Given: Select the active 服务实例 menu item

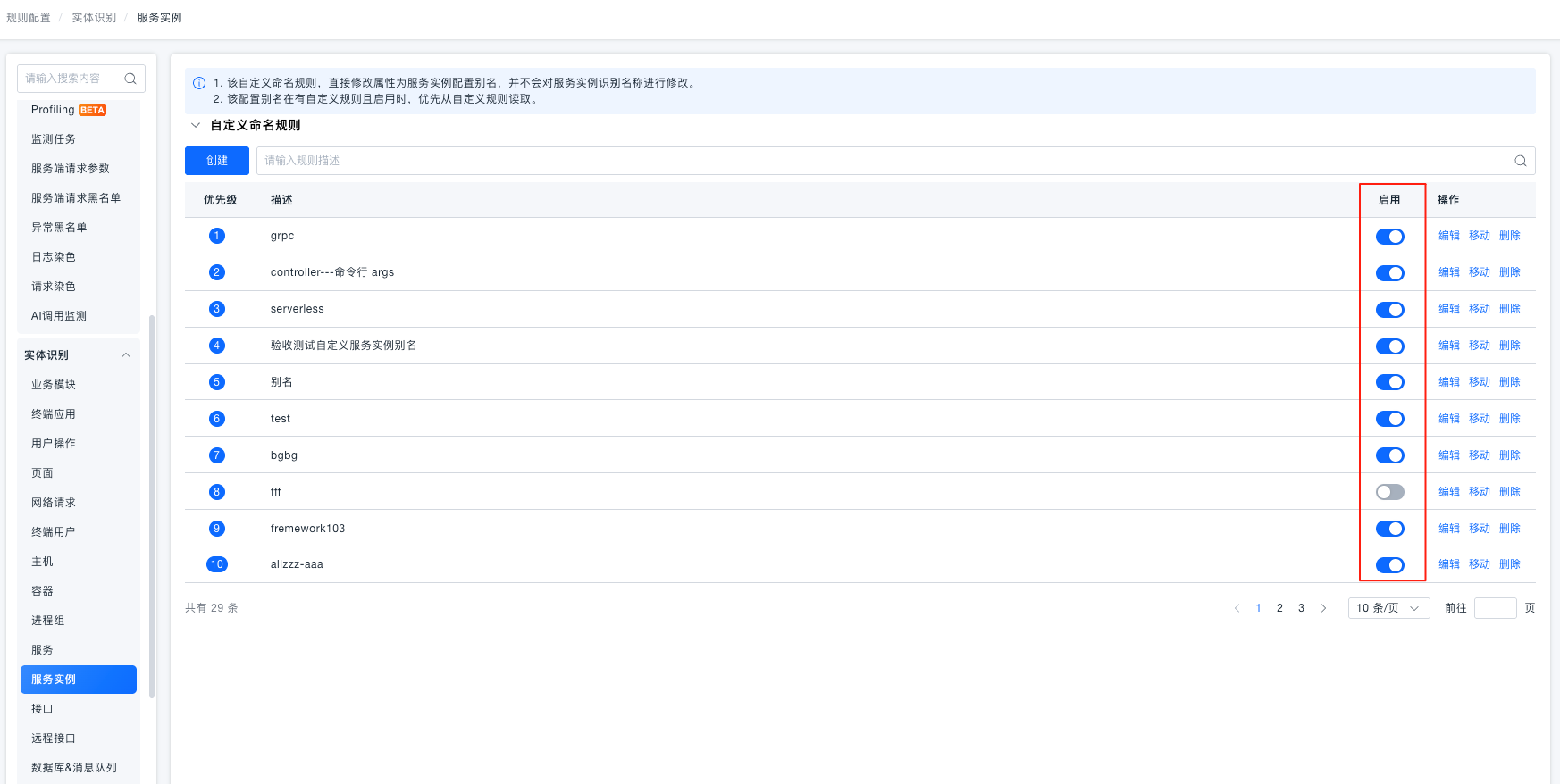Looking at the screenshot, I should pos(79,680).
